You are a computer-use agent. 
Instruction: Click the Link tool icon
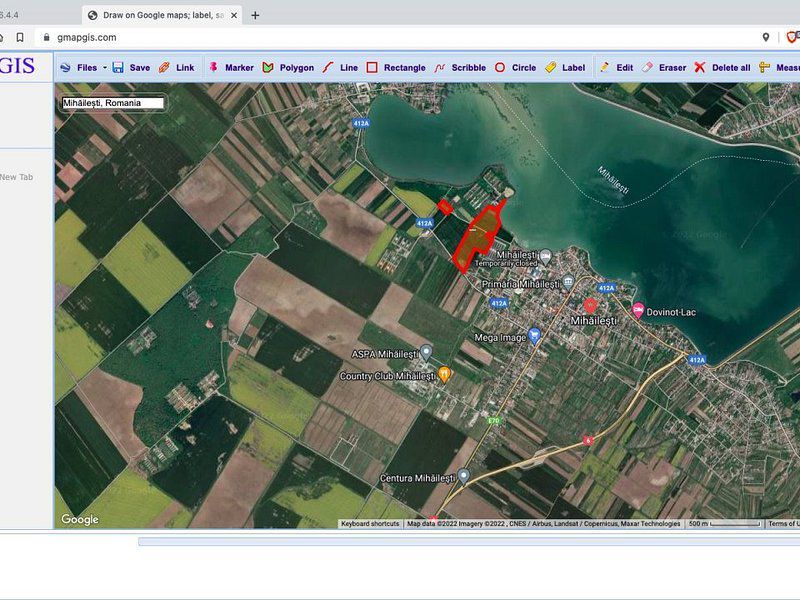pyautogui.click(x=164, y=68)
